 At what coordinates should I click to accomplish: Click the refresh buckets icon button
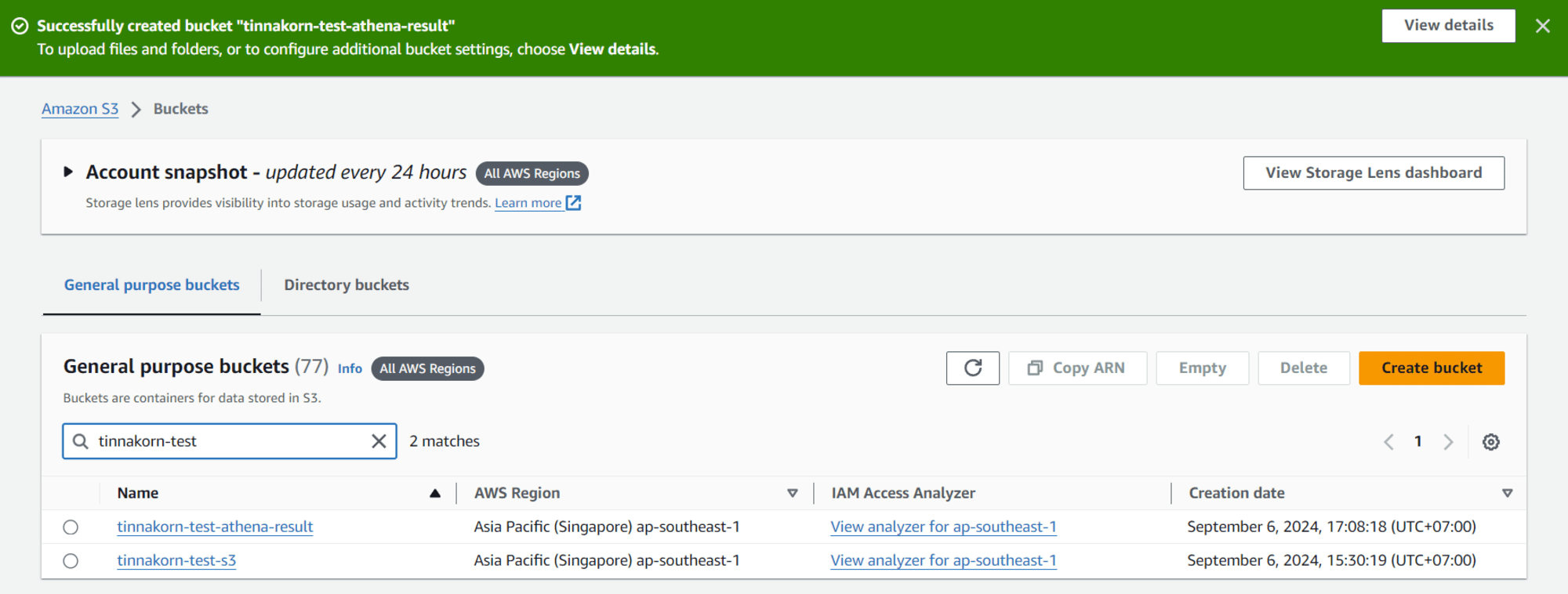pos(973,368)
